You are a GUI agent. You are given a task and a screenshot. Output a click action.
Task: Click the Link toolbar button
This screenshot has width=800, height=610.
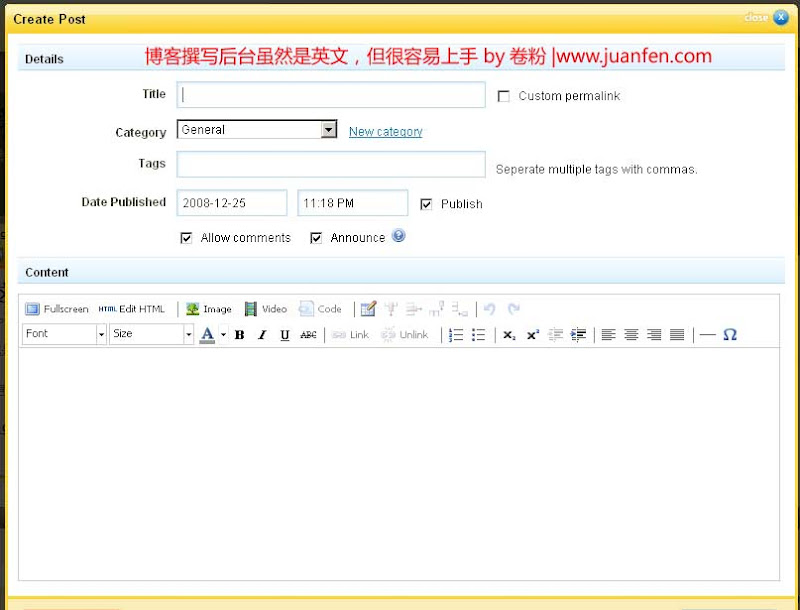(350, 335)
